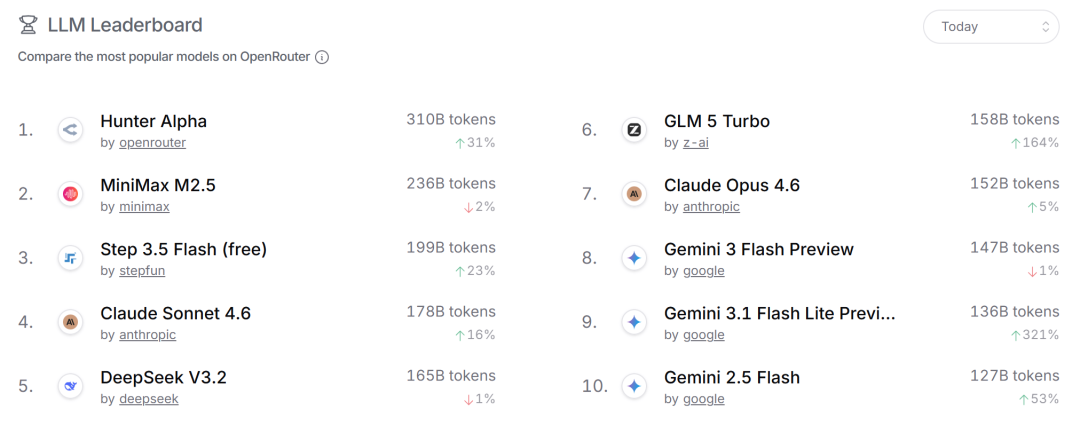Image resolution: width=1080 pixels, height=425 pixels.
Task: Open the Hunter Alpha model page
Action: click(x=153, y=121)
